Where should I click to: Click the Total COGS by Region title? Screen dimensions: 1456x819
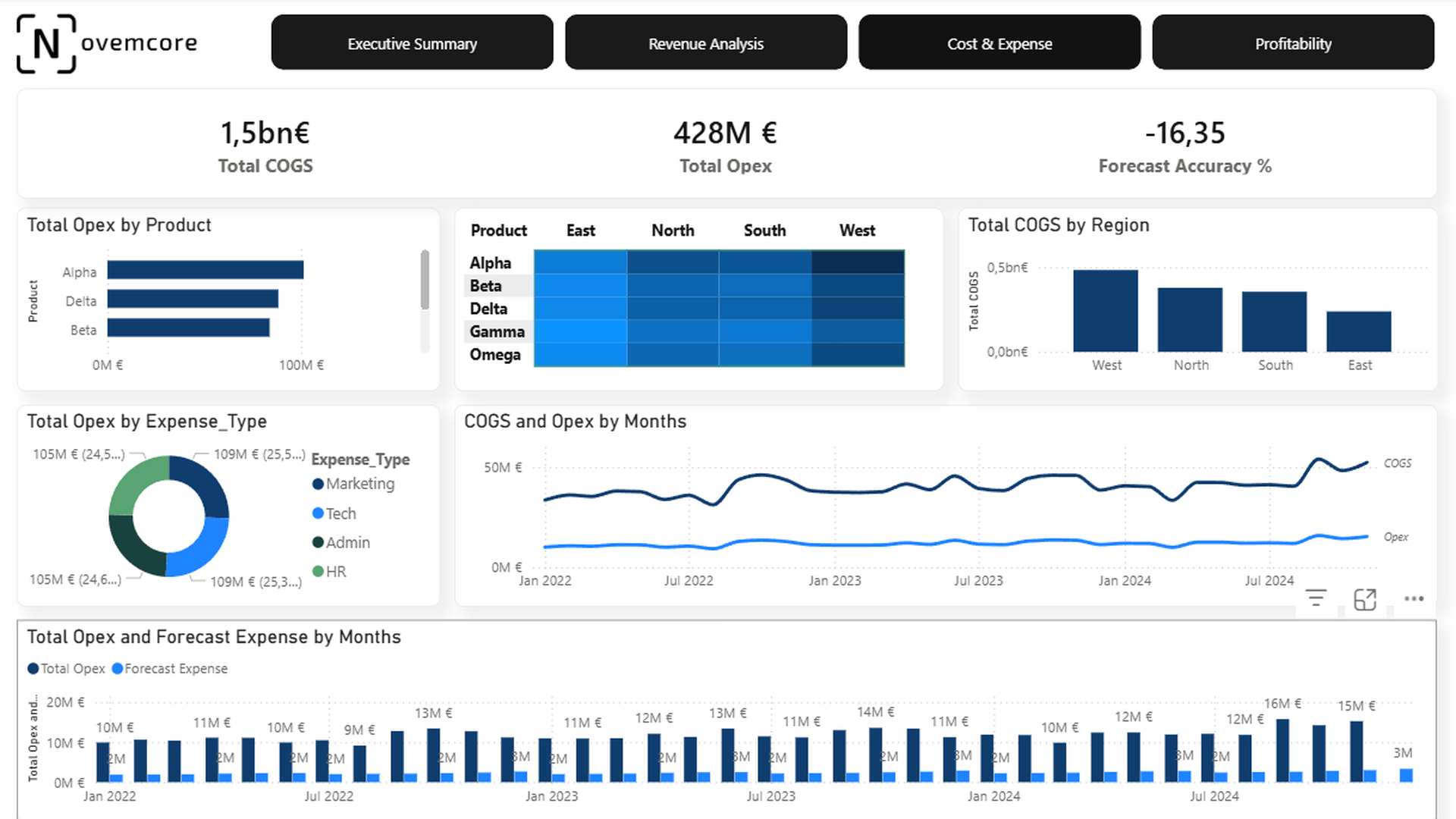(1059, 225)
